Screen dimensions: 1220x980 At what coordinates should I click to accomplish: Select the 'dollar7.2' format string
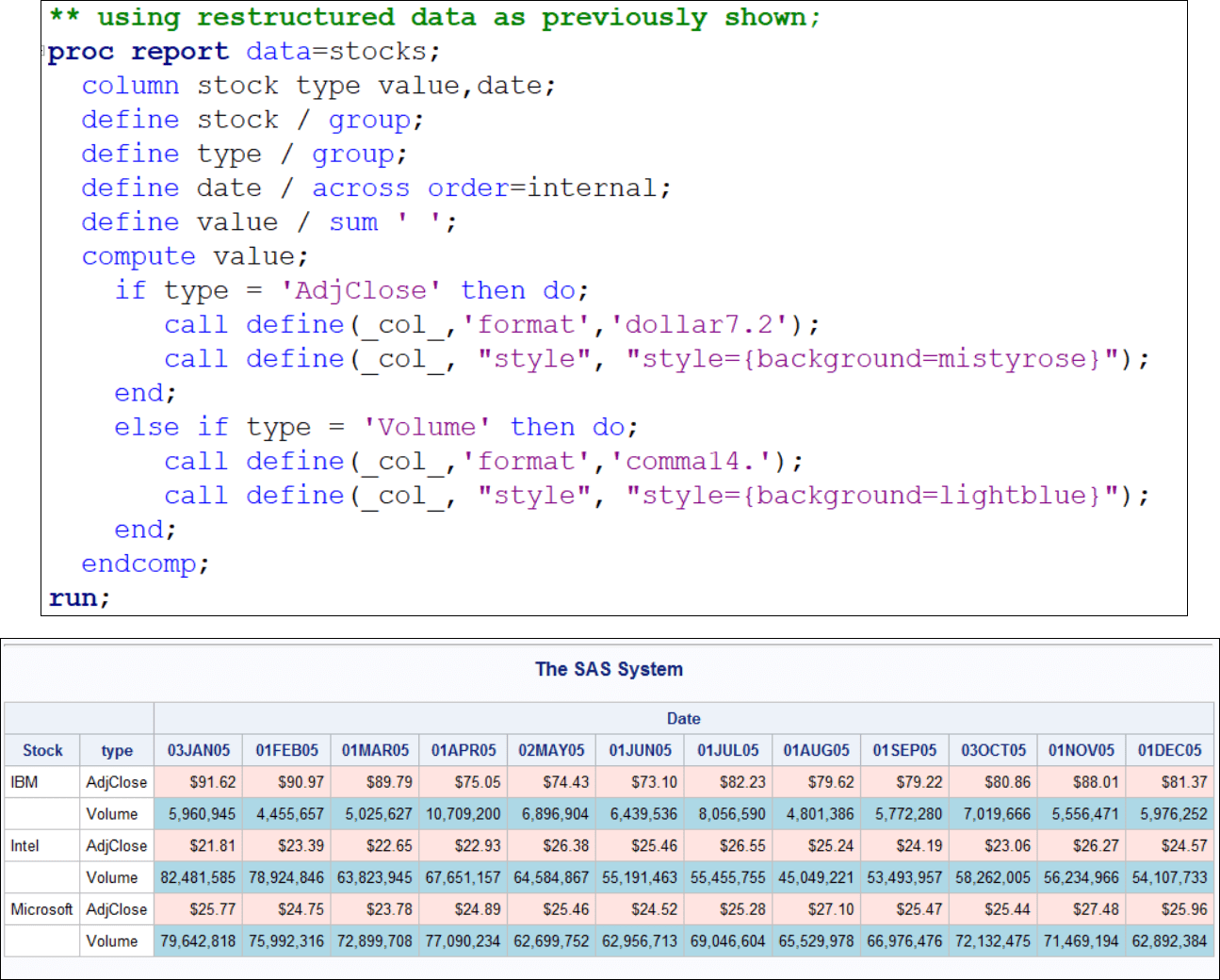pyautogui.click(x=699, y=324)
